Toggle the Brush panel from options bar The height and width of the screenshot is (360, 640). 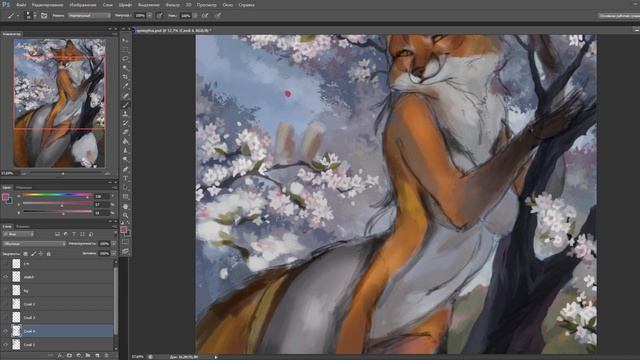[44, 16]
